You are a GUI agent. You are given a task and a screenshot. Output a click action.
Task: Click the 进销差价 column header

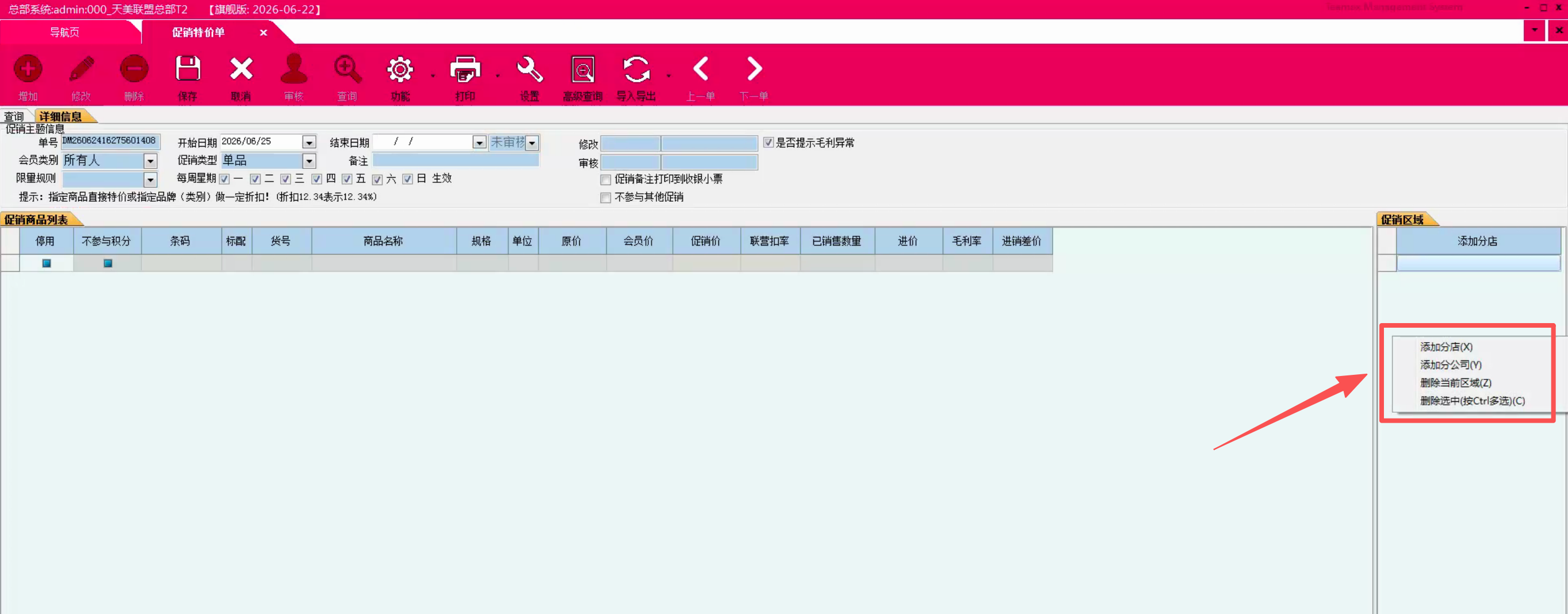[x=1022, y=241]
